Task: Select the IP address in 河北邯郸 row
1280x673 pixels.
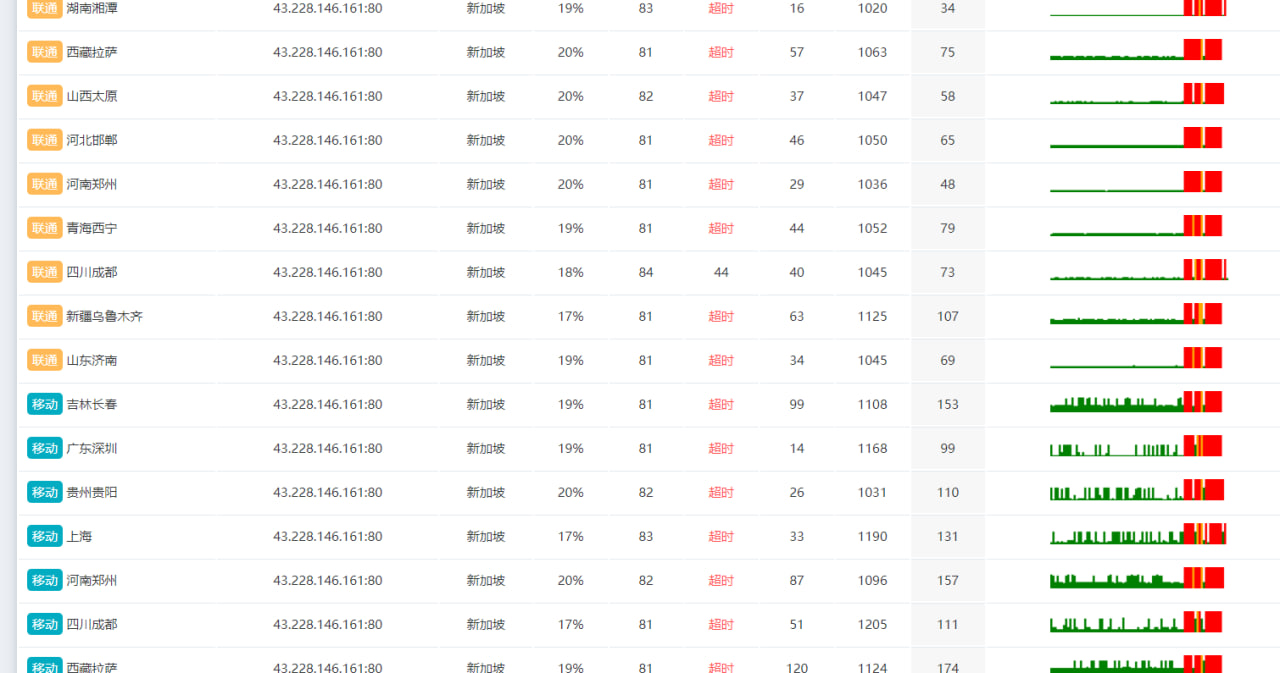Action: coord(327,140)
